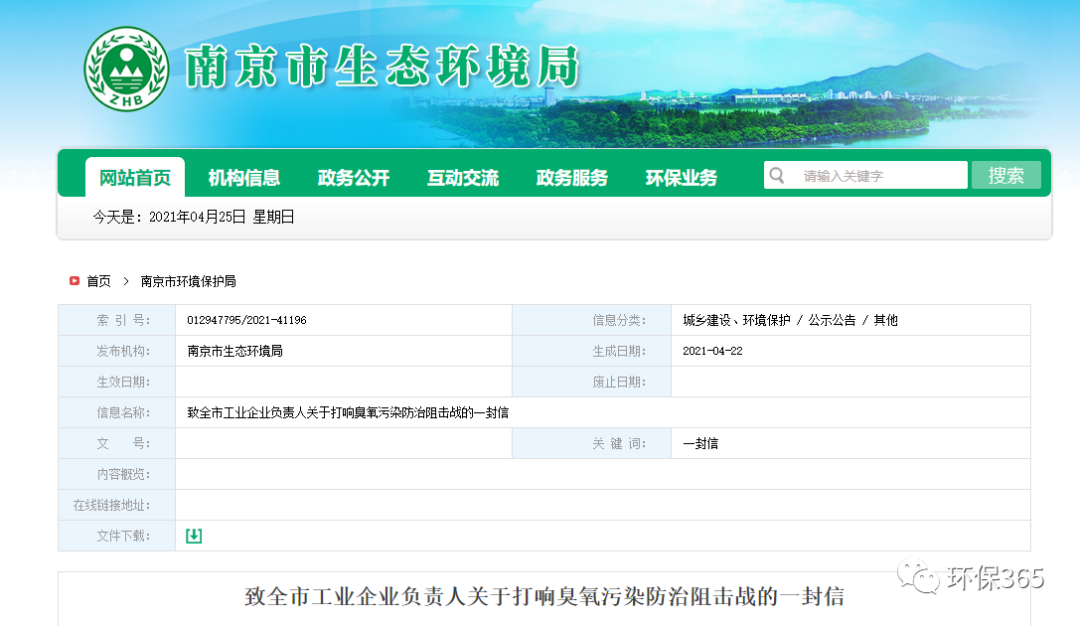Click the magnifier icon in search box
Viewport: 1080px width, 626px height.
(777, 176)
